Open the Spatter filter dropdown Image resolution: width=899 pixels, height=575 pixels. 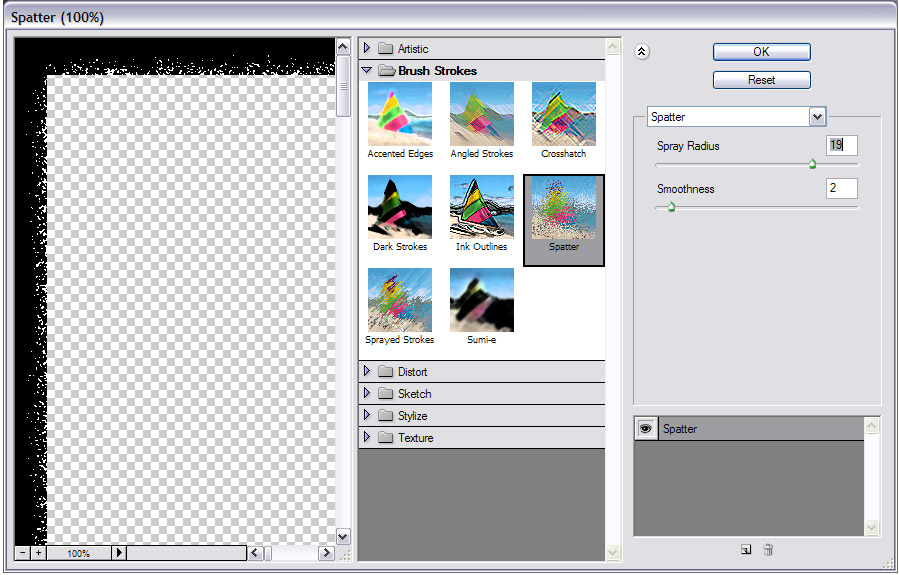(x=736, y=116)
